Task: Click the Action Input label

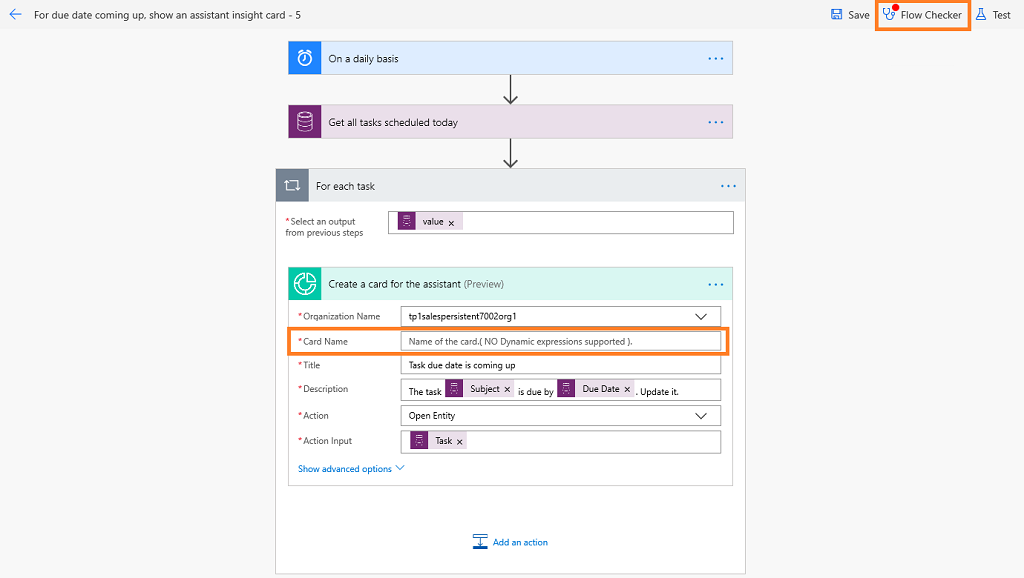Action: (x=327, y=441)
